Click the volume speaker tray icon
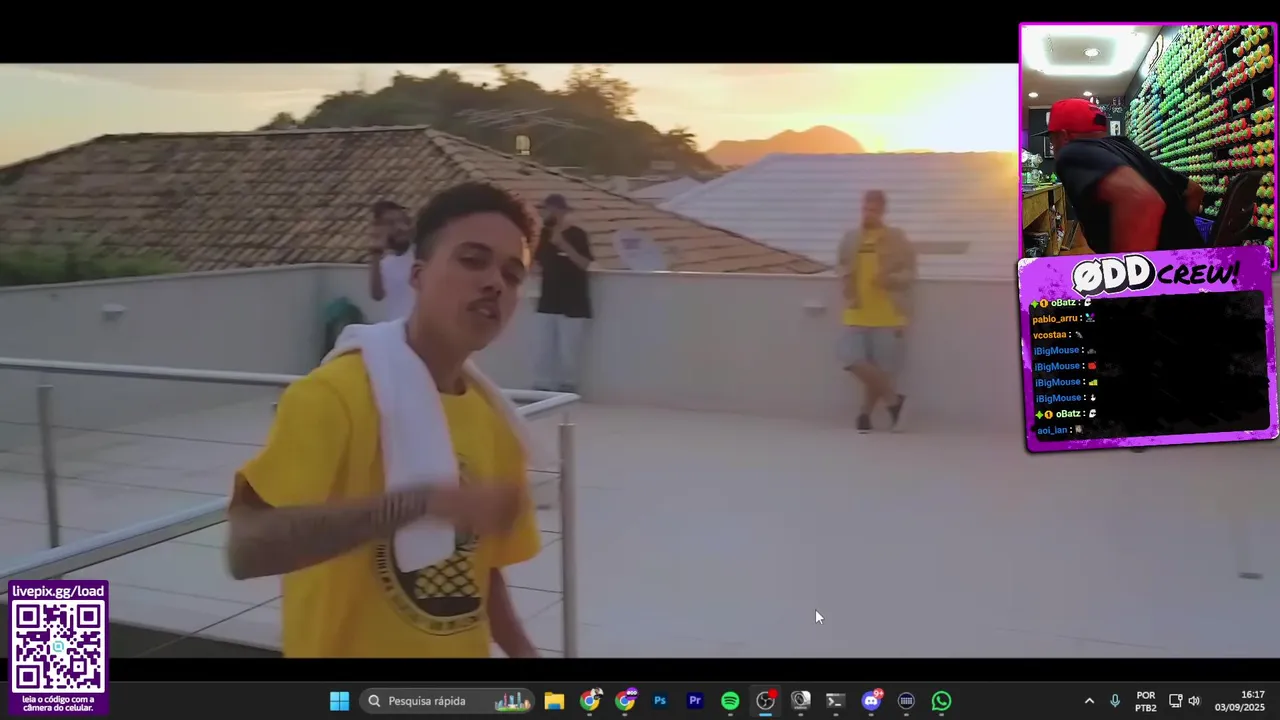Viewport: 1280px width, 720px height. tap(1194, 701)
